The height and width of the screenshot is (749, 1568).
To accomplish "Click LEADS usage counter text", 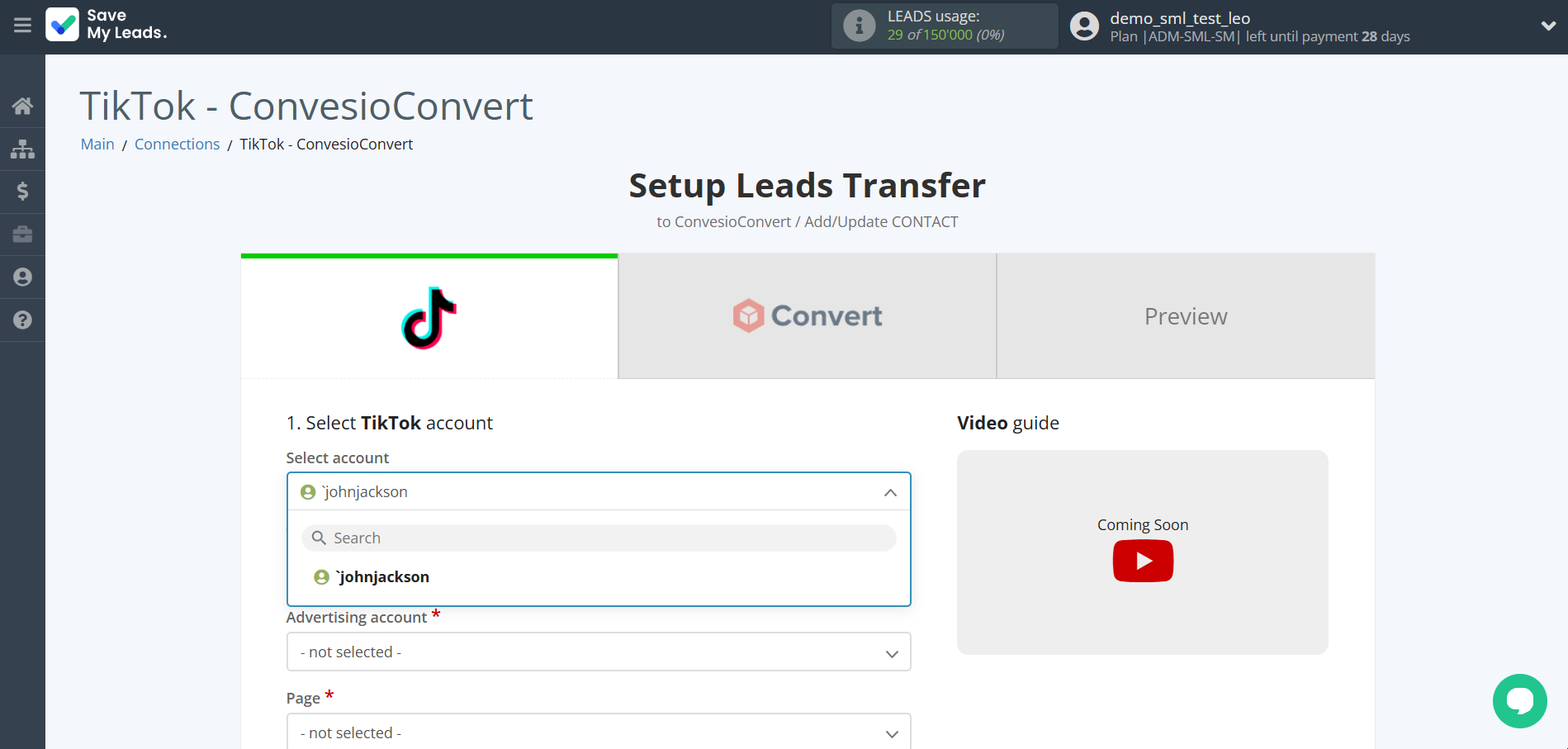I will (945, 35).
